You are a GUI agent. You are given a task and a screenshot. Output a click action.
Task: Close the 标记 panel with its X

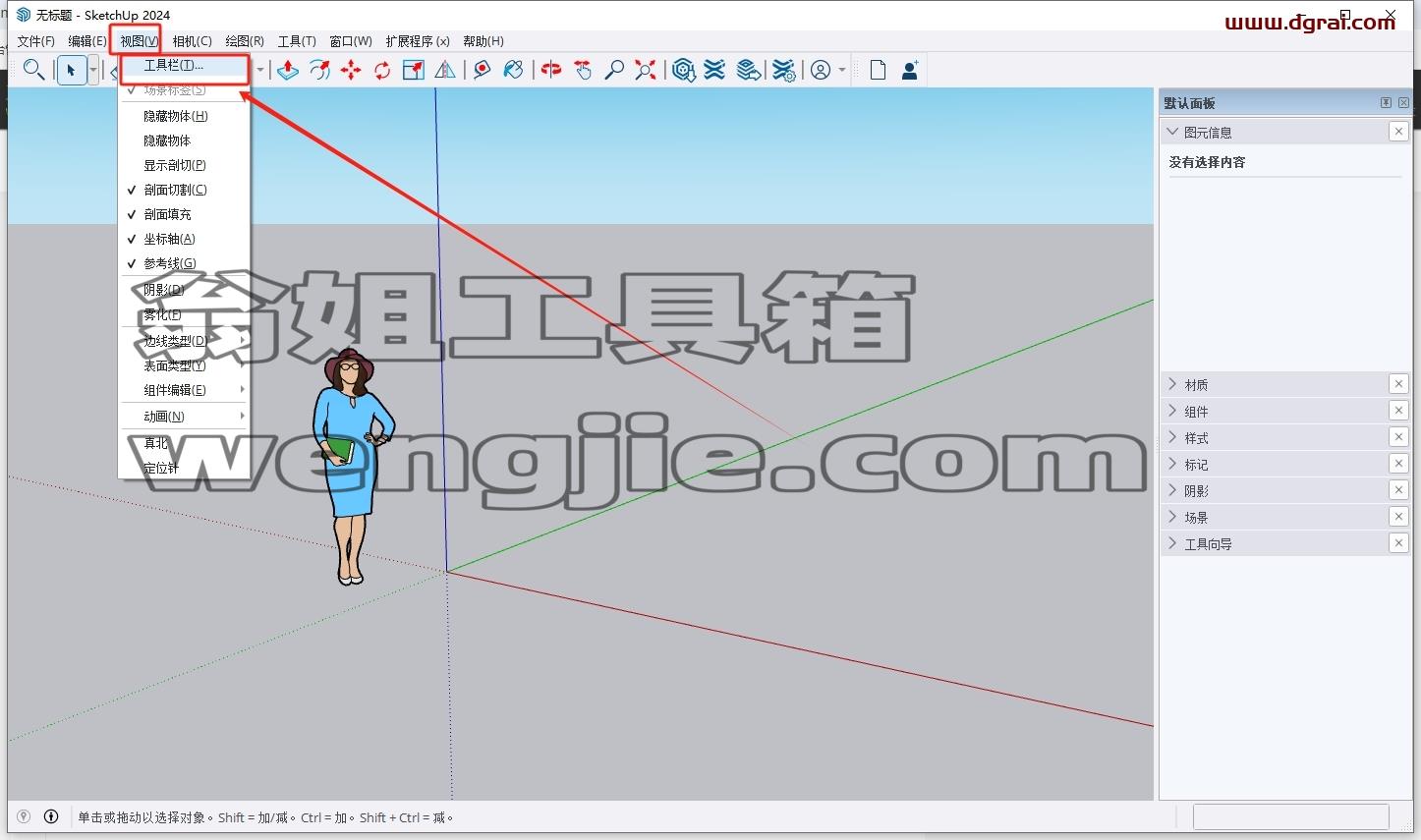[x=1398, y=464]
